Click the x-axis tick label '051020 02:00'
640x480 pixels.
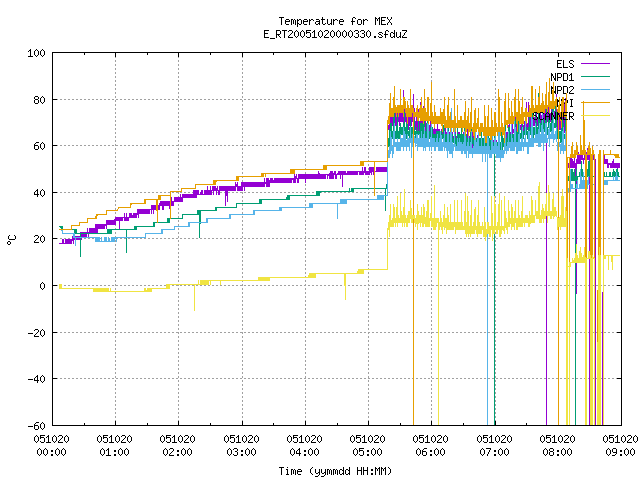click(178, 446)
